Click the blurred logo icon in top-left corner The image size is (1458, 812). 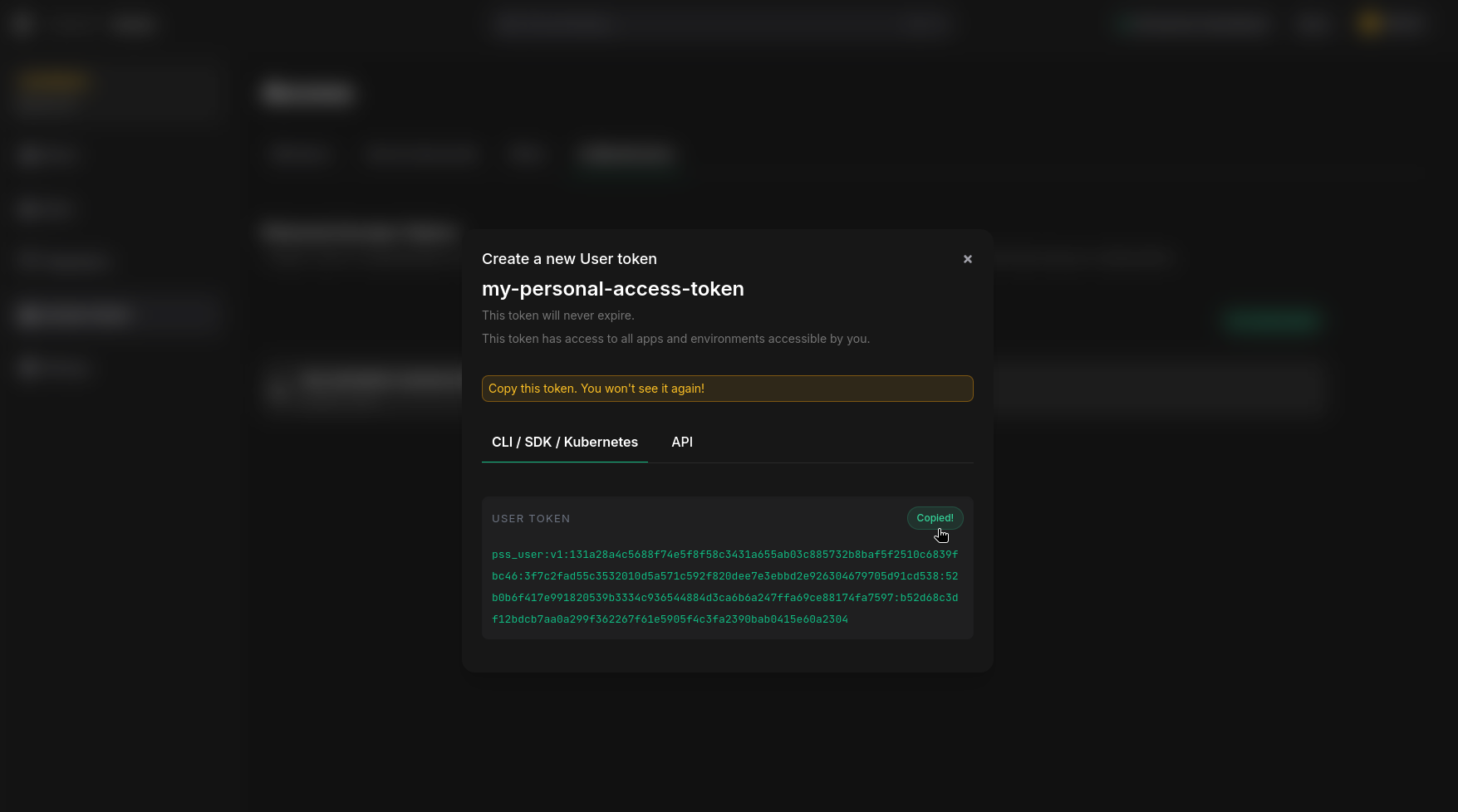[22, 24]
